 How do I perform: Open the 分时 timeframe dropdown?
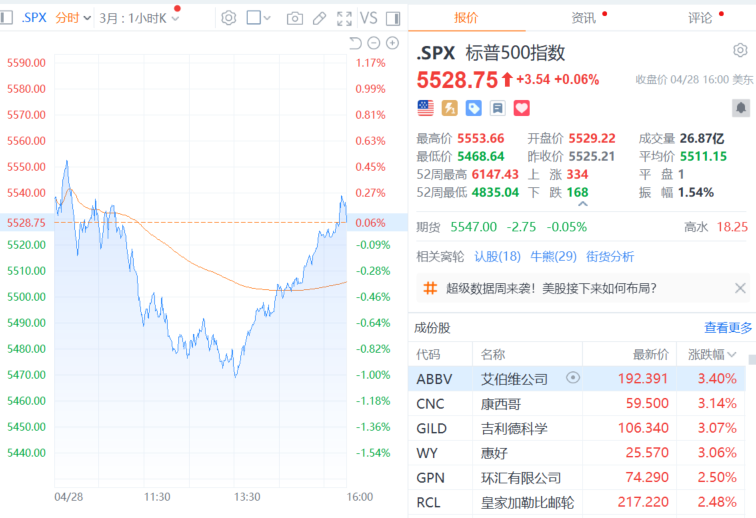click(x=73, y=18)
